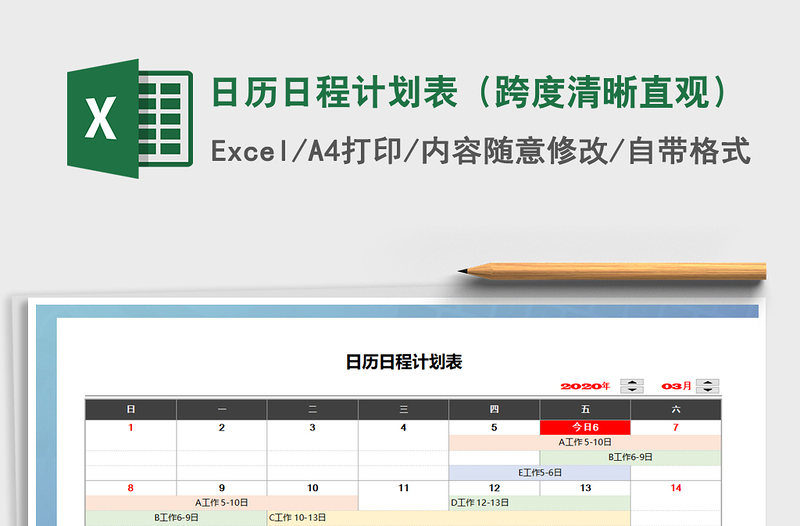Viewport: 800px width, 526px height.
Task: Click the 日 weekday header cell
Action: [x=131, y=410]
